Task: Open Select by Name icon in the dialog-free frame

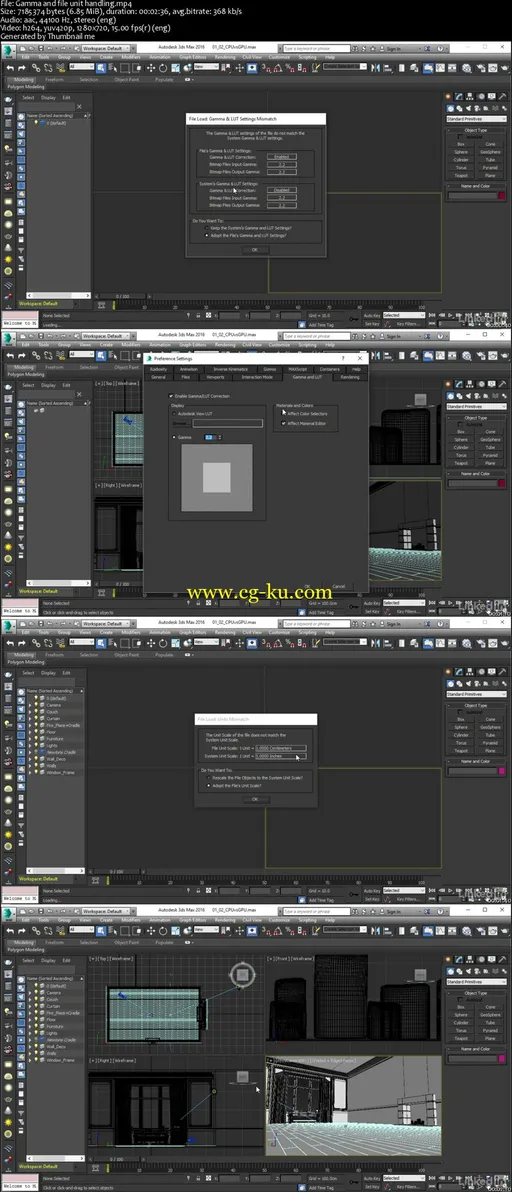Action: 111,930
